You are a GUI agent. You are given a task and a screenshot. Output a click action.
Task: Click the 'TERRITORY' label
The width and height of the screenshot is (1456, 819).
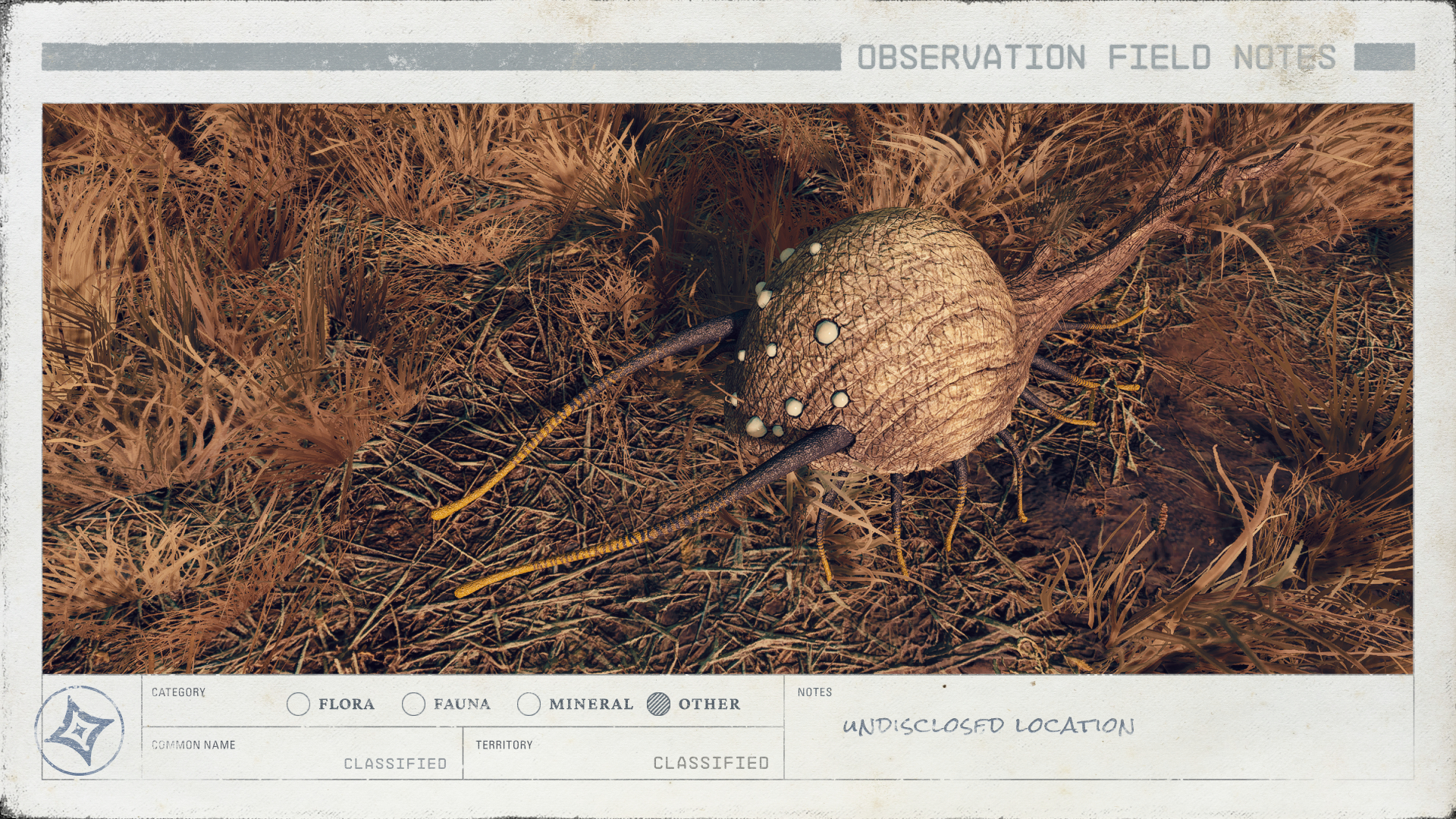click(x=504, y=745)
